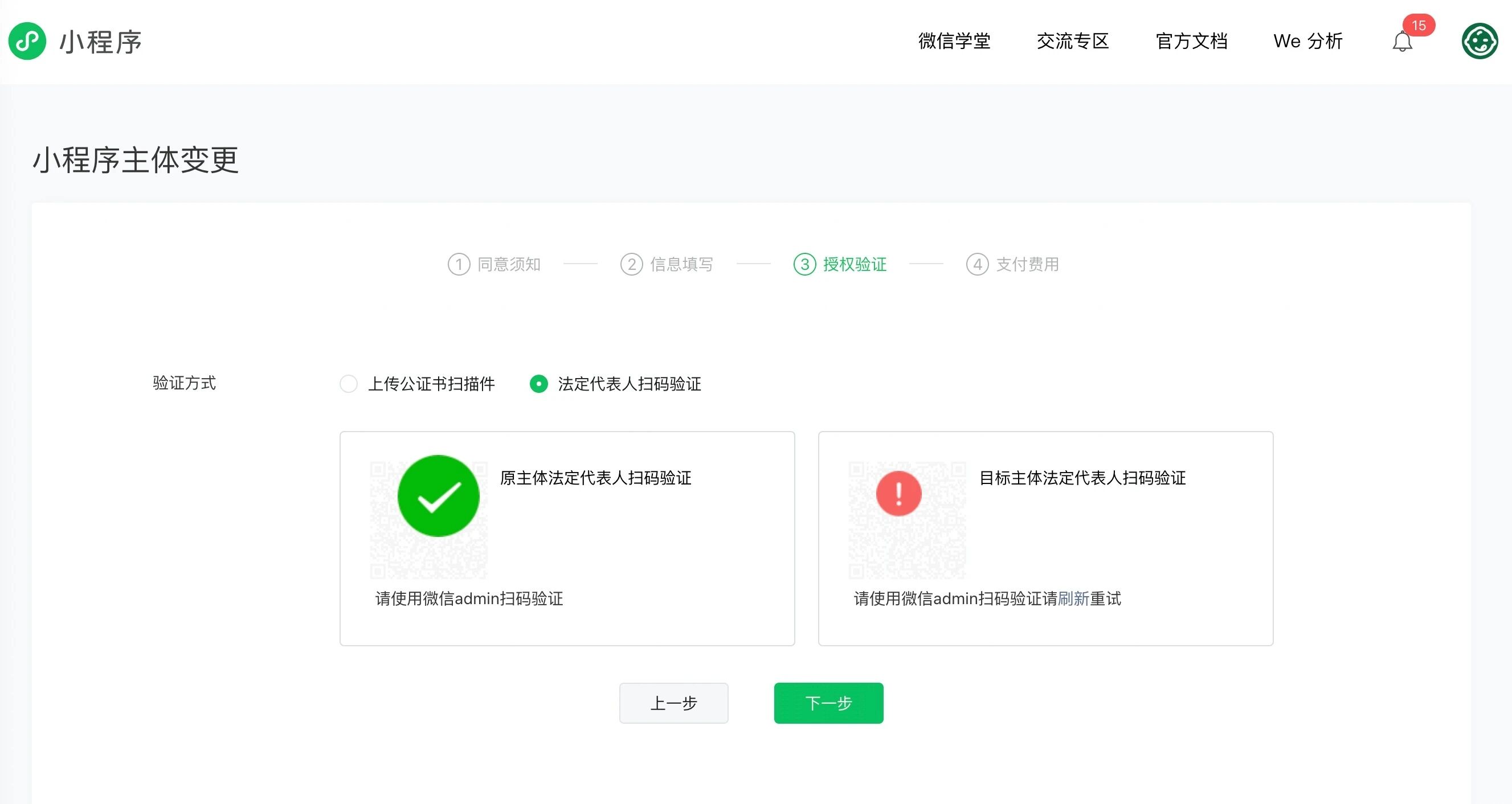This screenshot has width=1512, height=804.
Task: Open We 分析 in top navigation
Action: pos(1307,41)
